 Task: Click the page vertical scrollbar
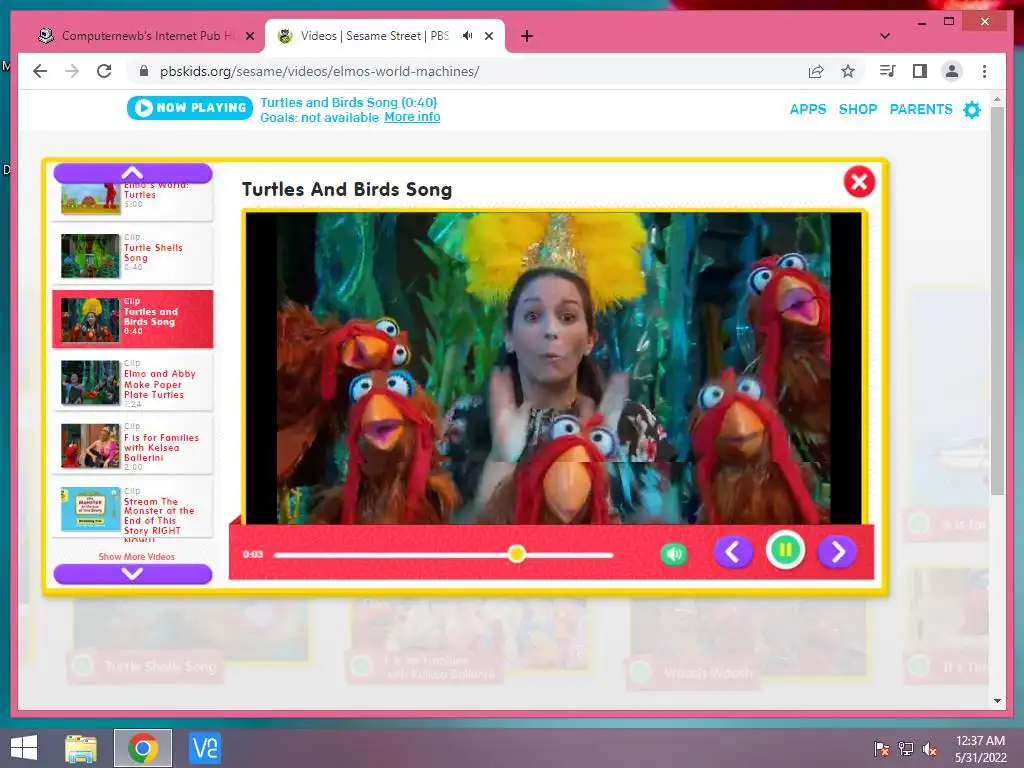(x=997, y=301)
